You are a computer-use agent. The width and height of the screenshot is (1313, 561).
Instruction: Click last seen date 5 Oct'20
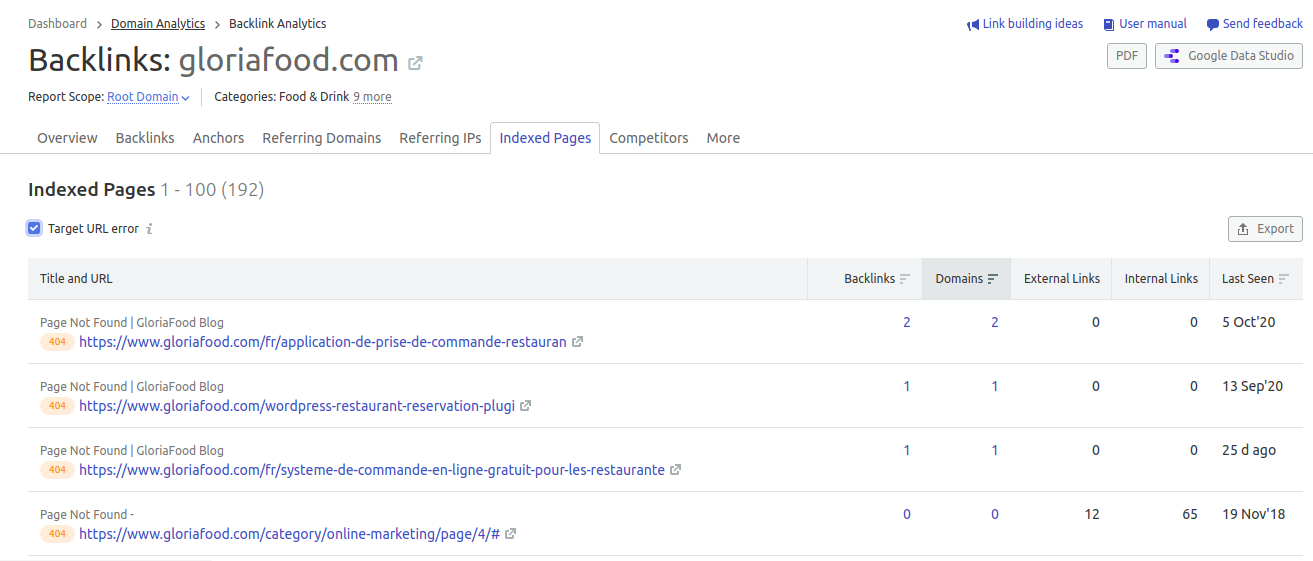(1249, 322)
